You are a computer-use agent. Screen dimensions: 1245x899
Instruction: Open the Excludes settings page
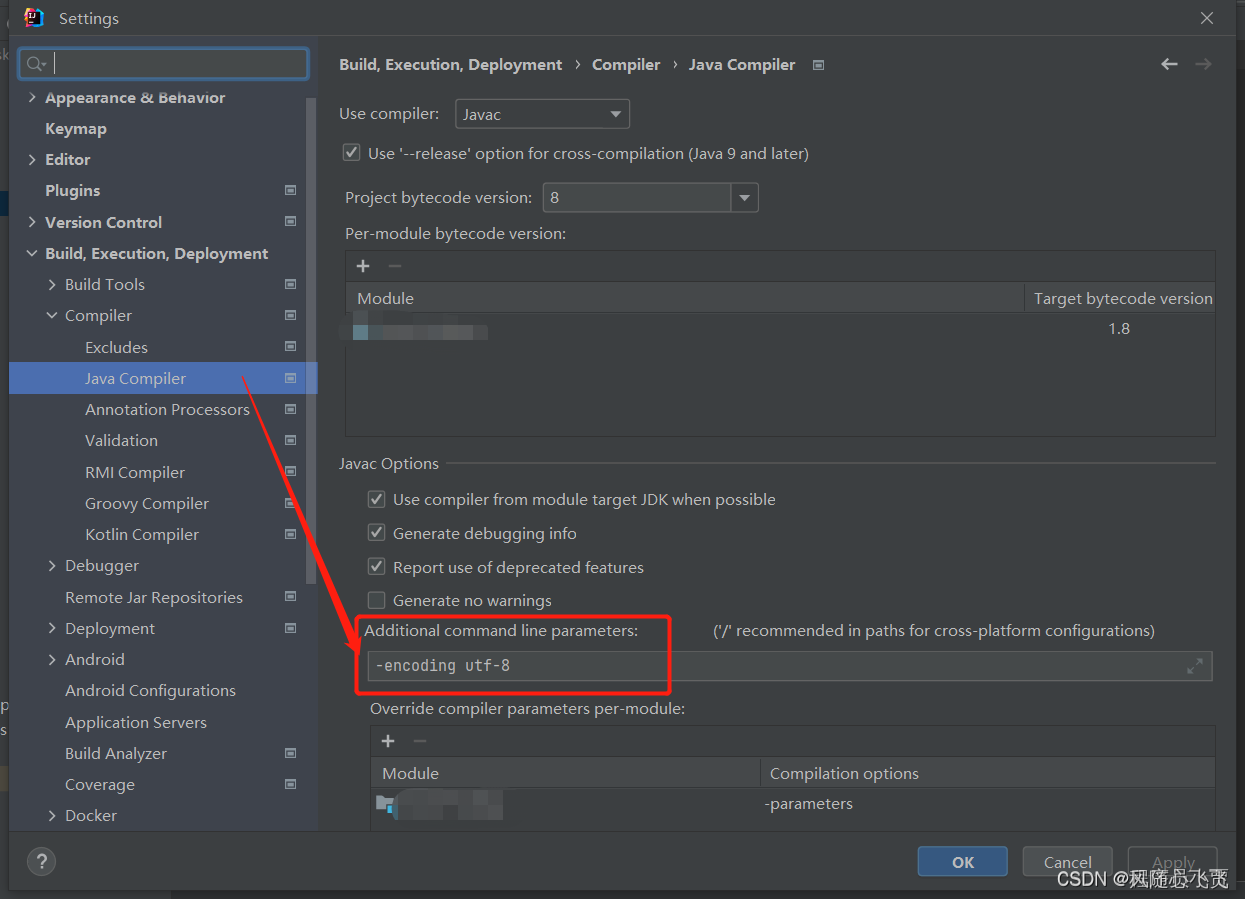(x=116, y=347)
